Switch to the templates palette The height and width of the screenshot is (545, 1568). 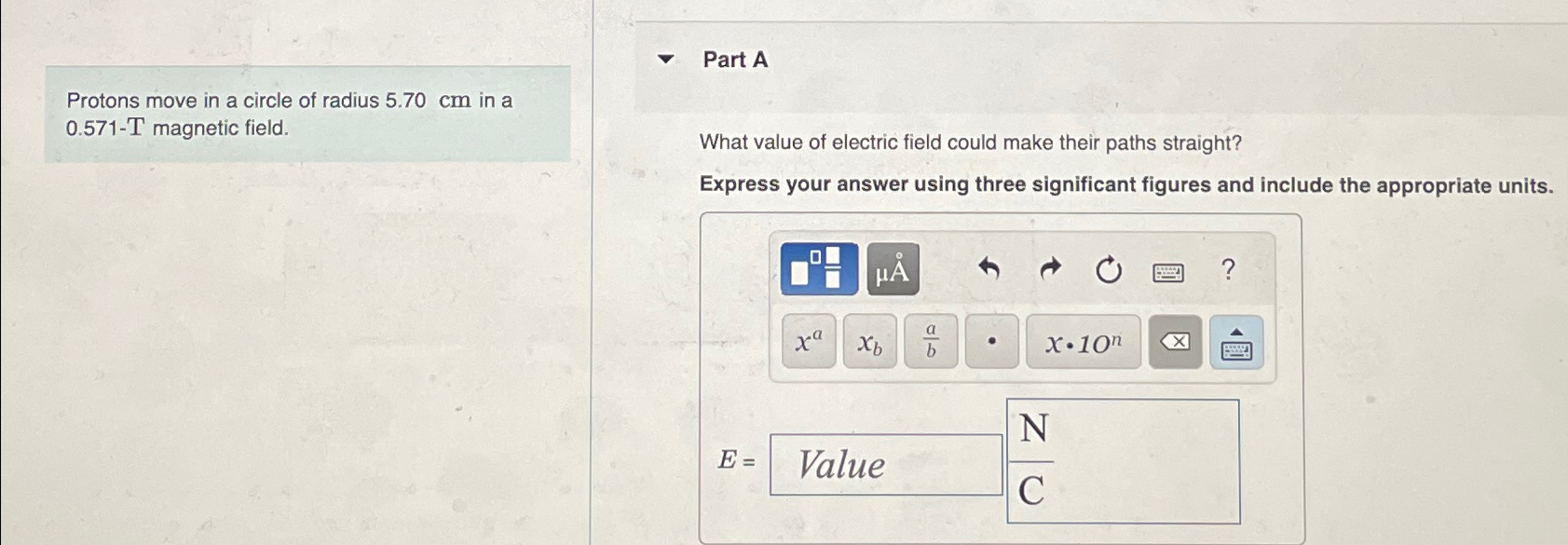tap(820, 270)
